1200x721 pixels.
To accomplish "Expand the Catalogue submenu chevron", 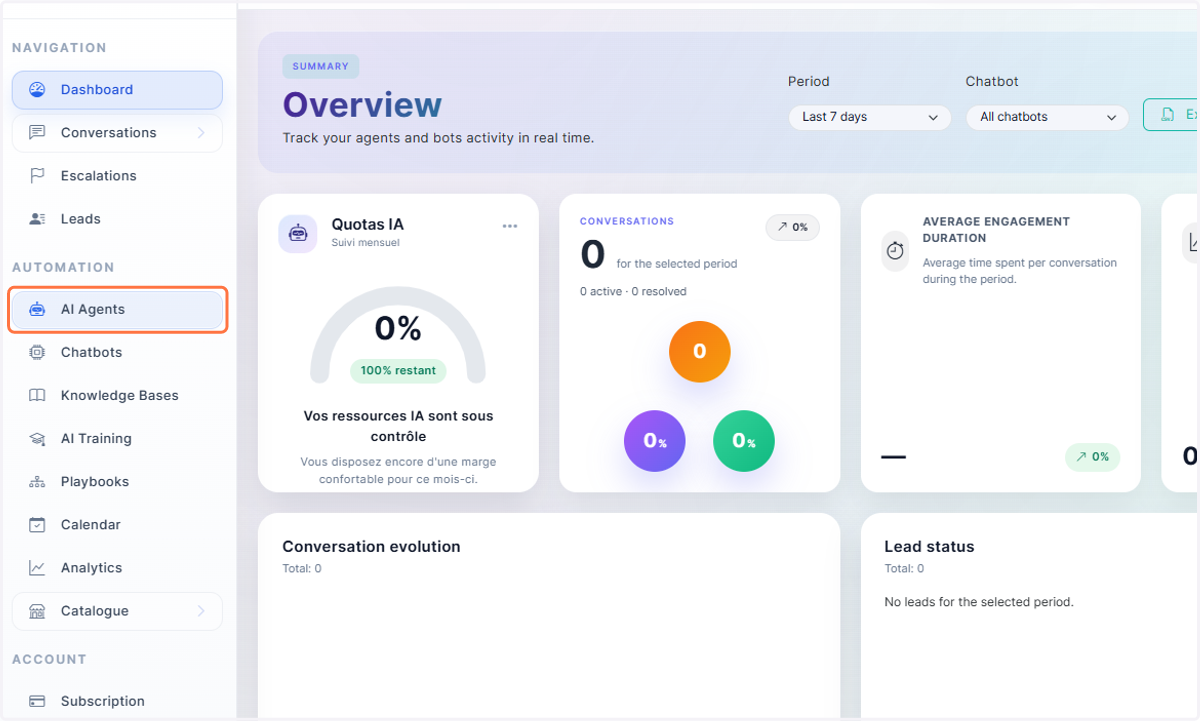I will [201, 610].
